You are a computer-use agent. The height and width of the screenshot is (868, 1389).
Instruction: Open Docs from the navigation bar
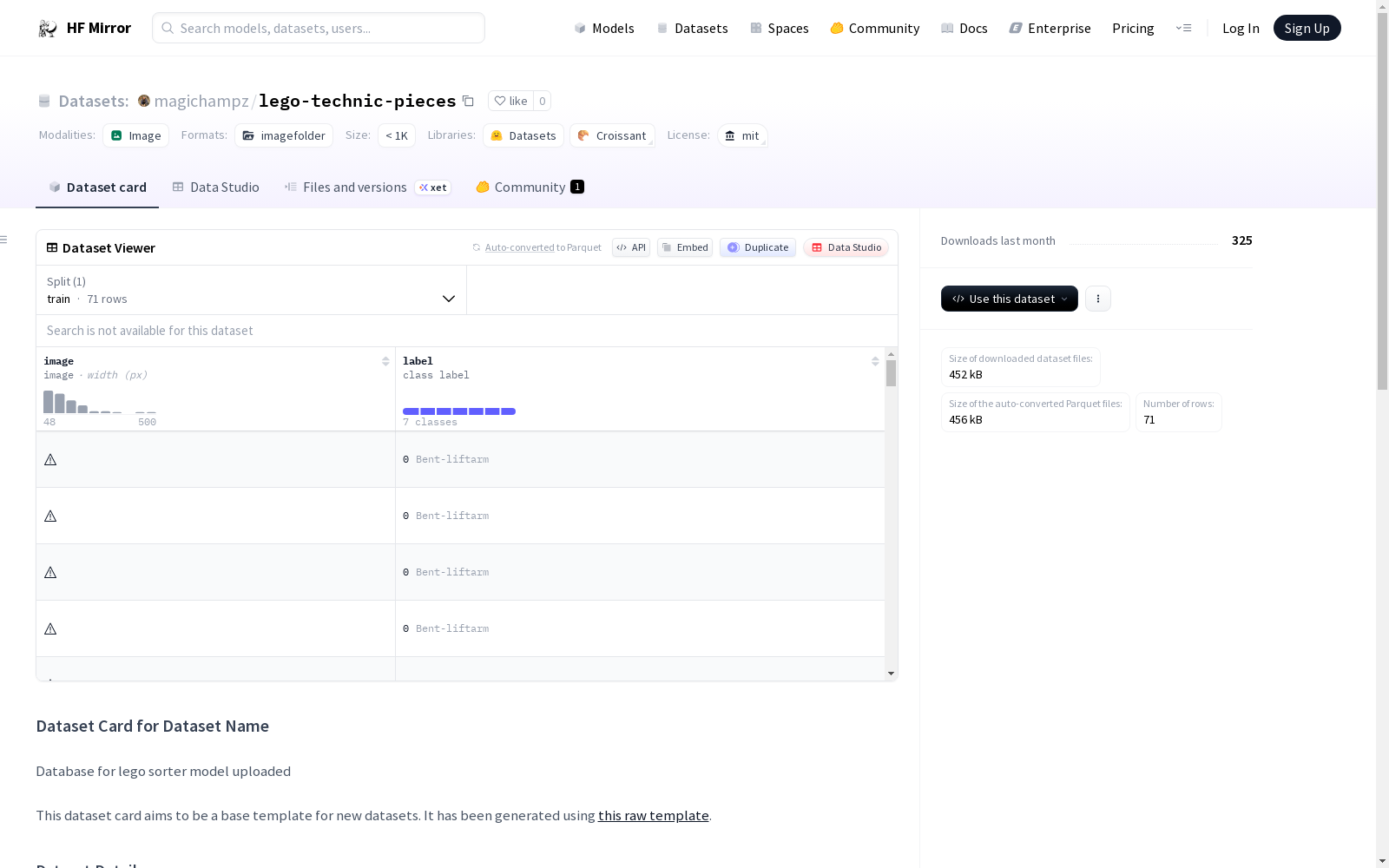(964, 28)
